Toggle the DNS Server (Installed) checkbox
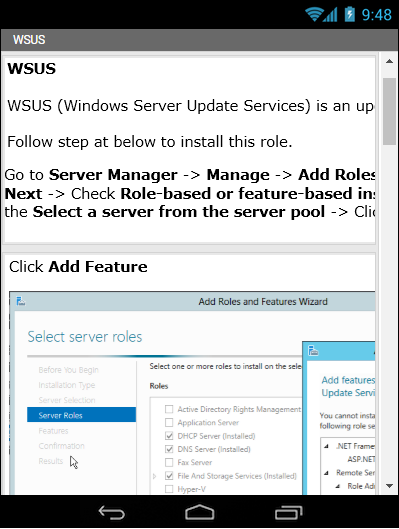The image size is (399, 529). click(x=169, y=449)
